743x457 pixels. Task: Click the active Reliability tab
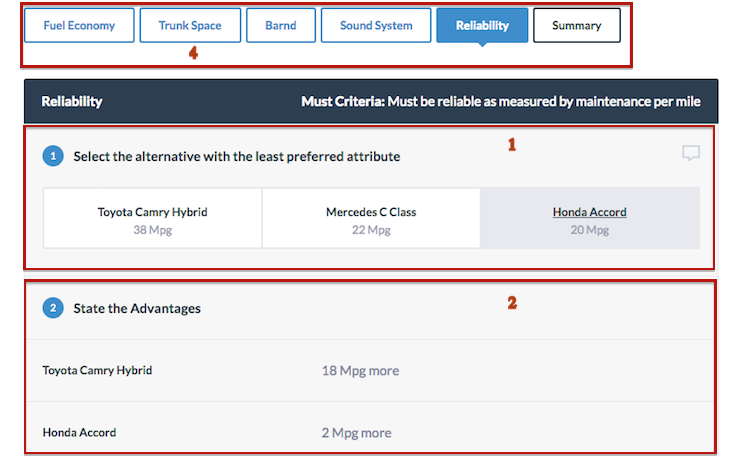[x=482, y=26]
